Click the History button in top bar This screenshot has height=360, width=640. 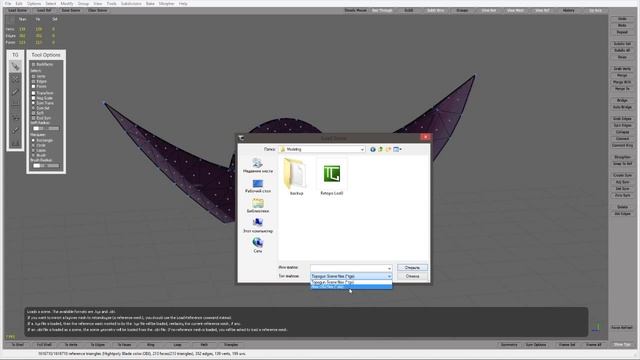[569, 10]
